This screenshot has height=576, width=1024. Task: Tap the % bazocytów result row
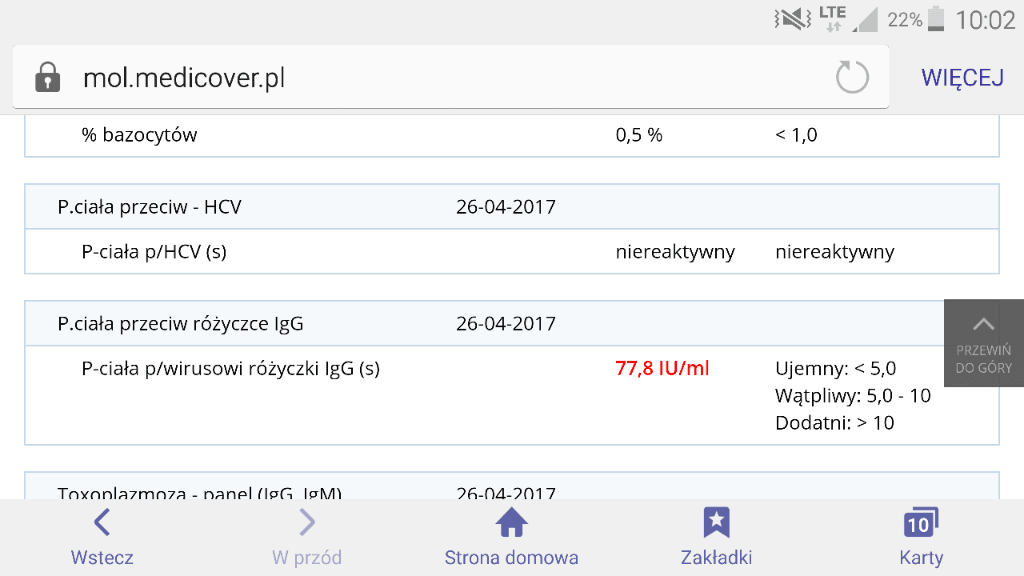pyautogui.click(x=140, y=135)
